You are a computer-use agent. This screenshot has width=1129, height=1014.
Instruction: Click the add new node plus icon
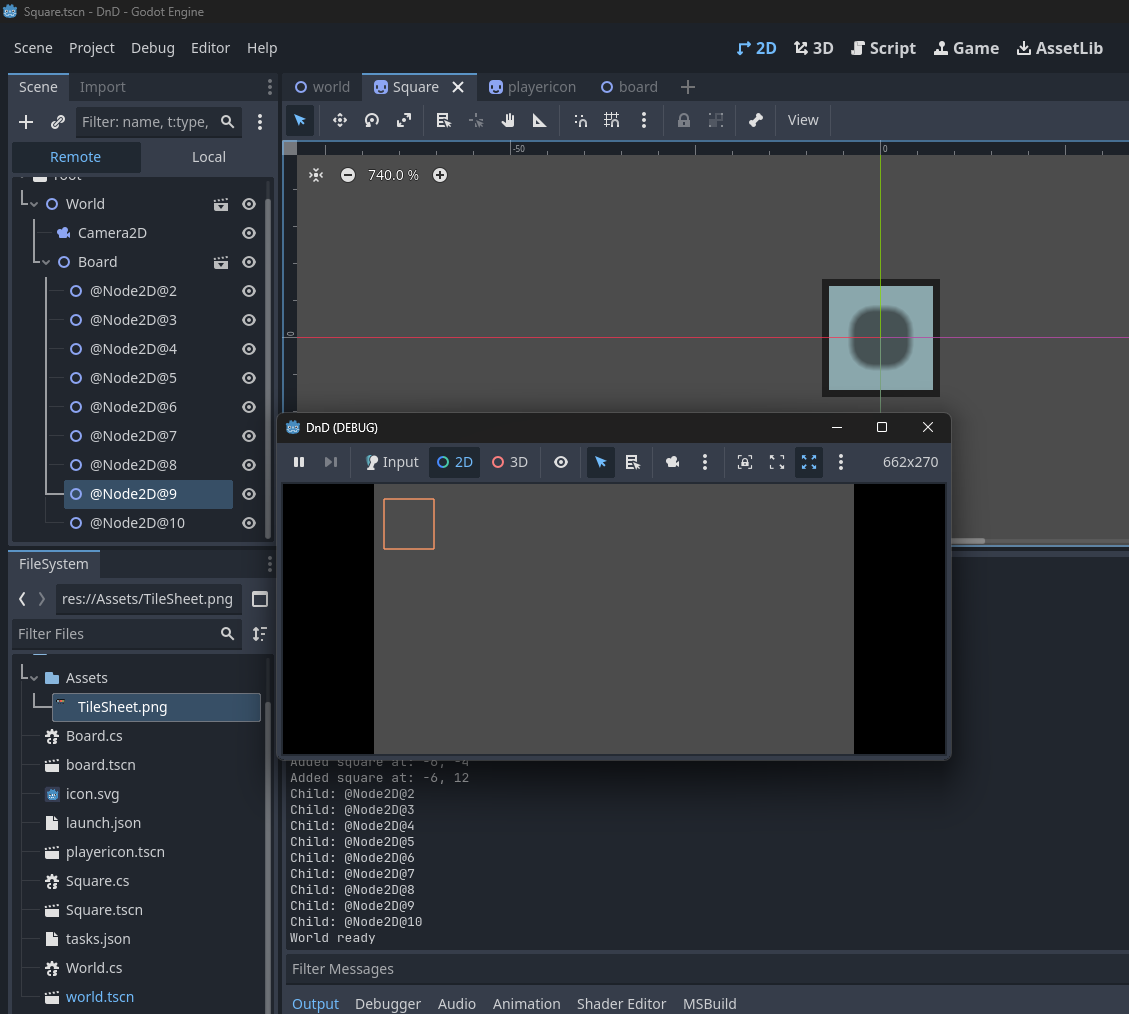tap(26, 122)
